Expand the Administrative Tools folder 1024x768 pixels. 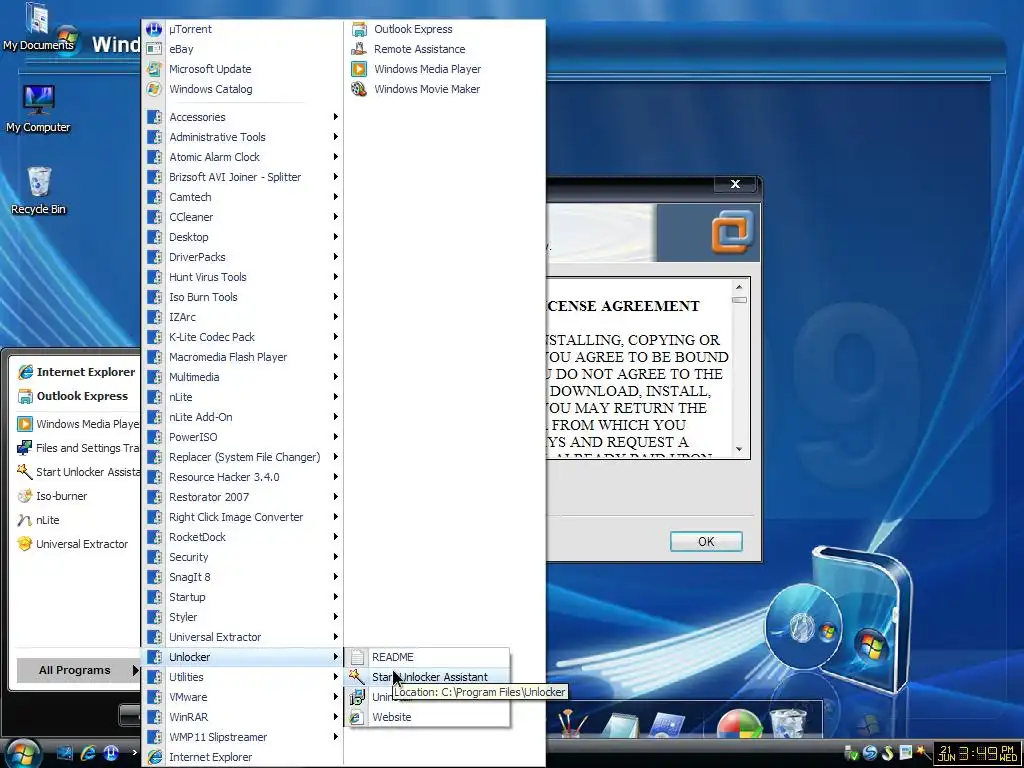(242, 137)
